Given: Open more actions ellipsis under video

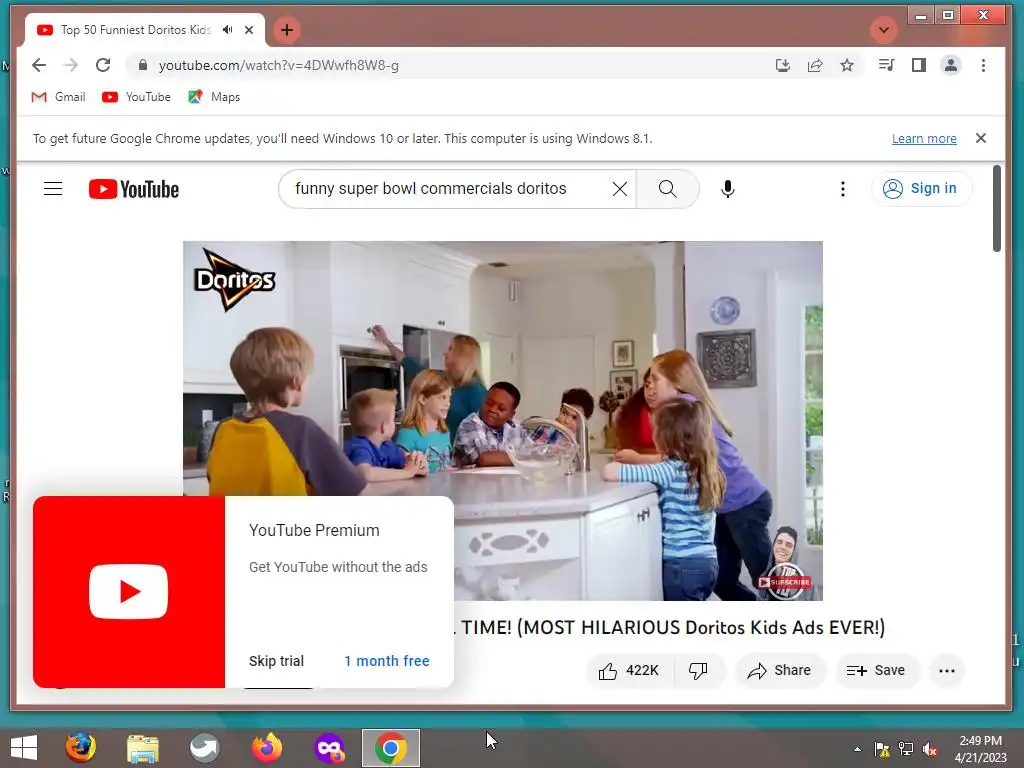Looking at the screenshot, I should click(x=946, y=671).
